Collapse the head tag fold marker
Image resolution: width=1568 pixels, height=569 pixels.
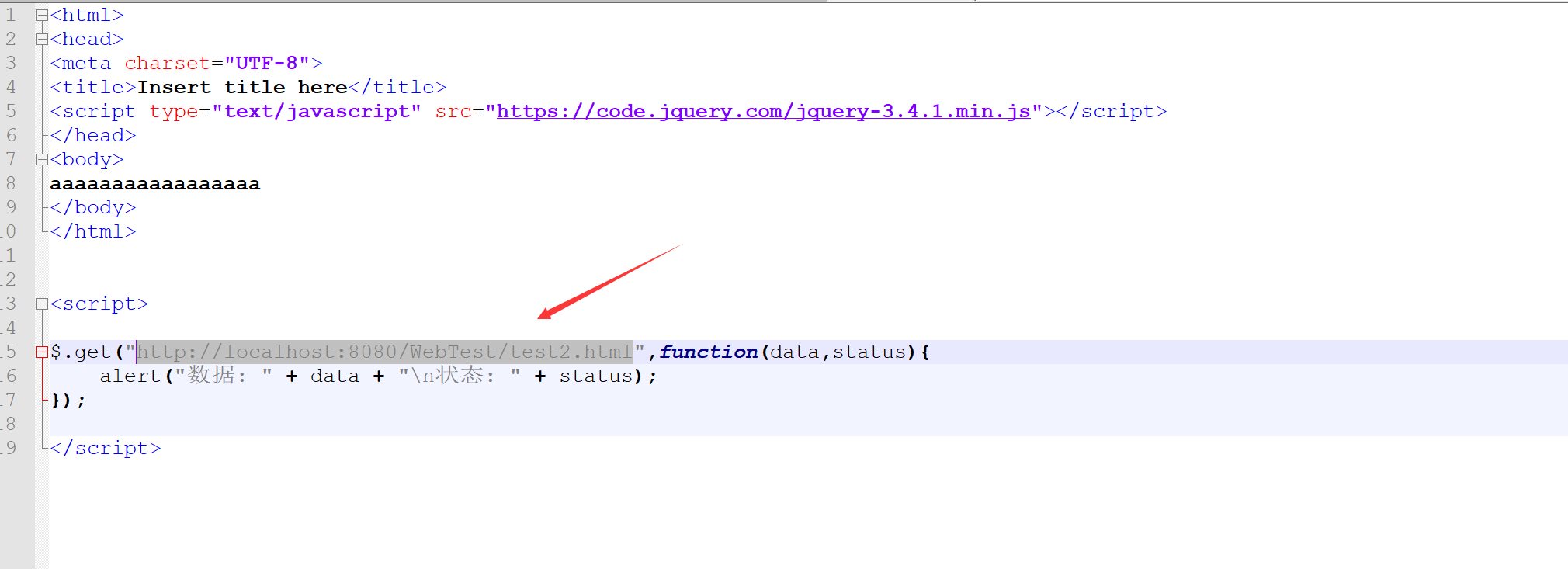[x=42, y=40]
